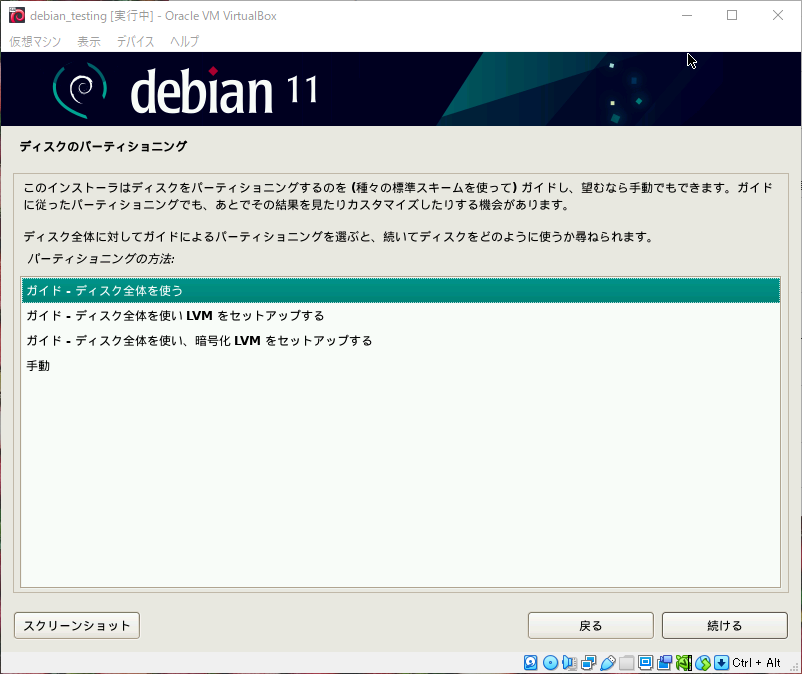
Task: Click the network adapter status icon
Action: [589, 663]
